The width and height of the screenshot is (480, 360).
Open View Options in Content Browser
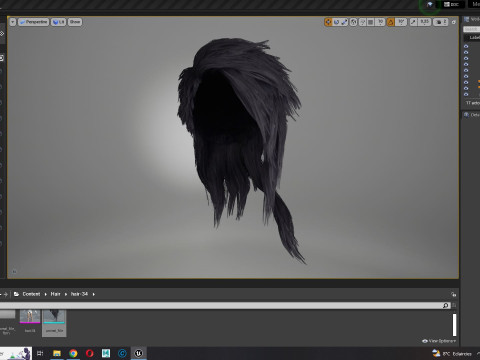click(x=439, y=341)
